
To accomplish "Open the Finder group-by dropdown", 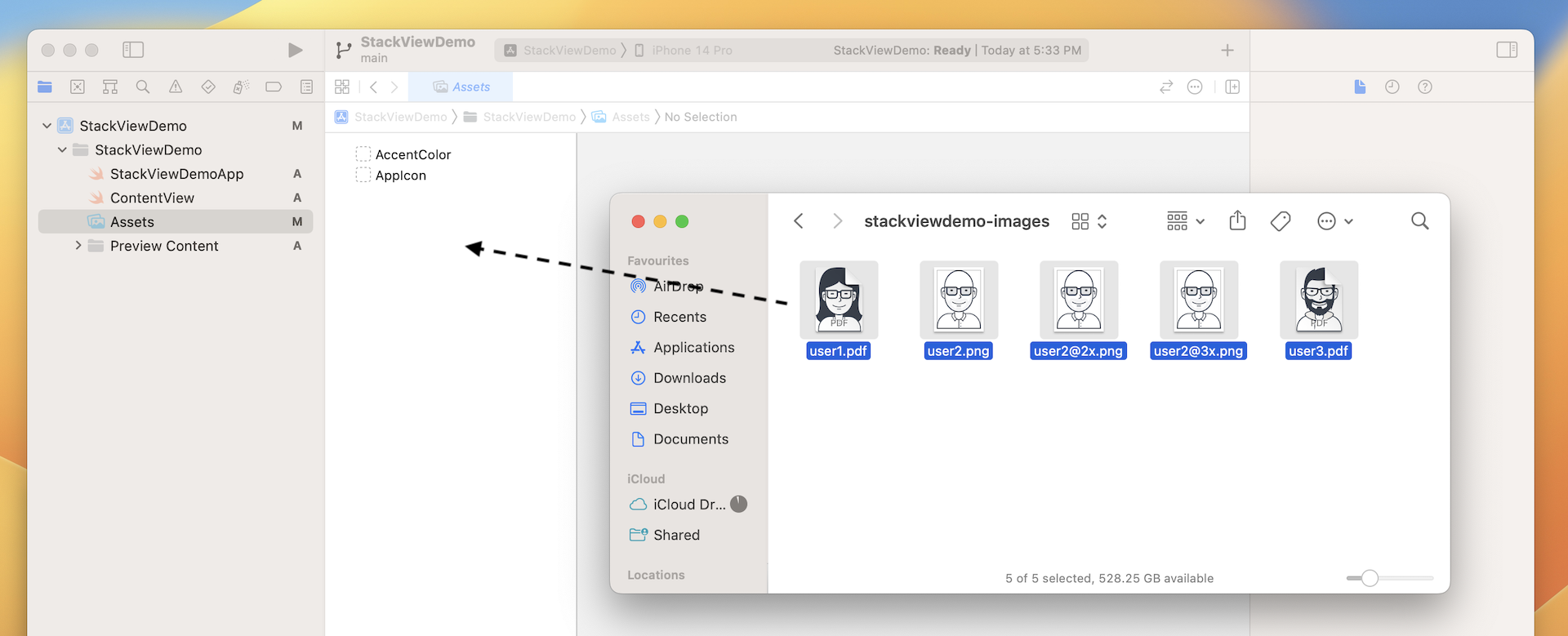I will [1186, 221].
